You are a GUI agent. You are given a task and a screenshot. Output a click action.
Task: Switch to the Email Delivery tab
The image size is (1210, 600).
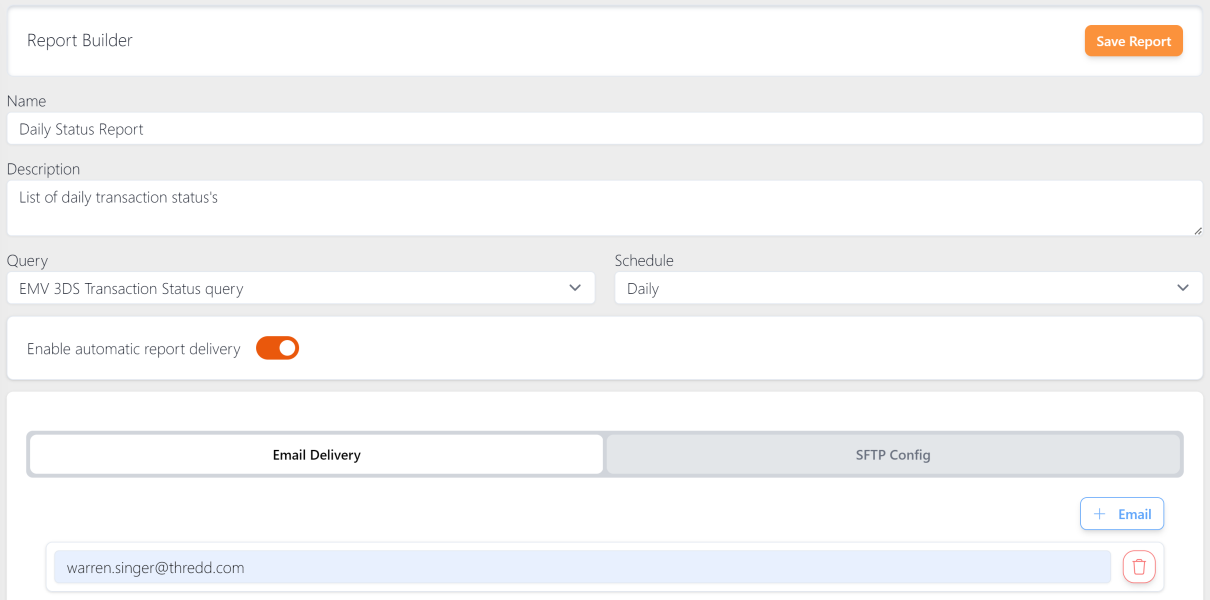[x=317, y=454]
